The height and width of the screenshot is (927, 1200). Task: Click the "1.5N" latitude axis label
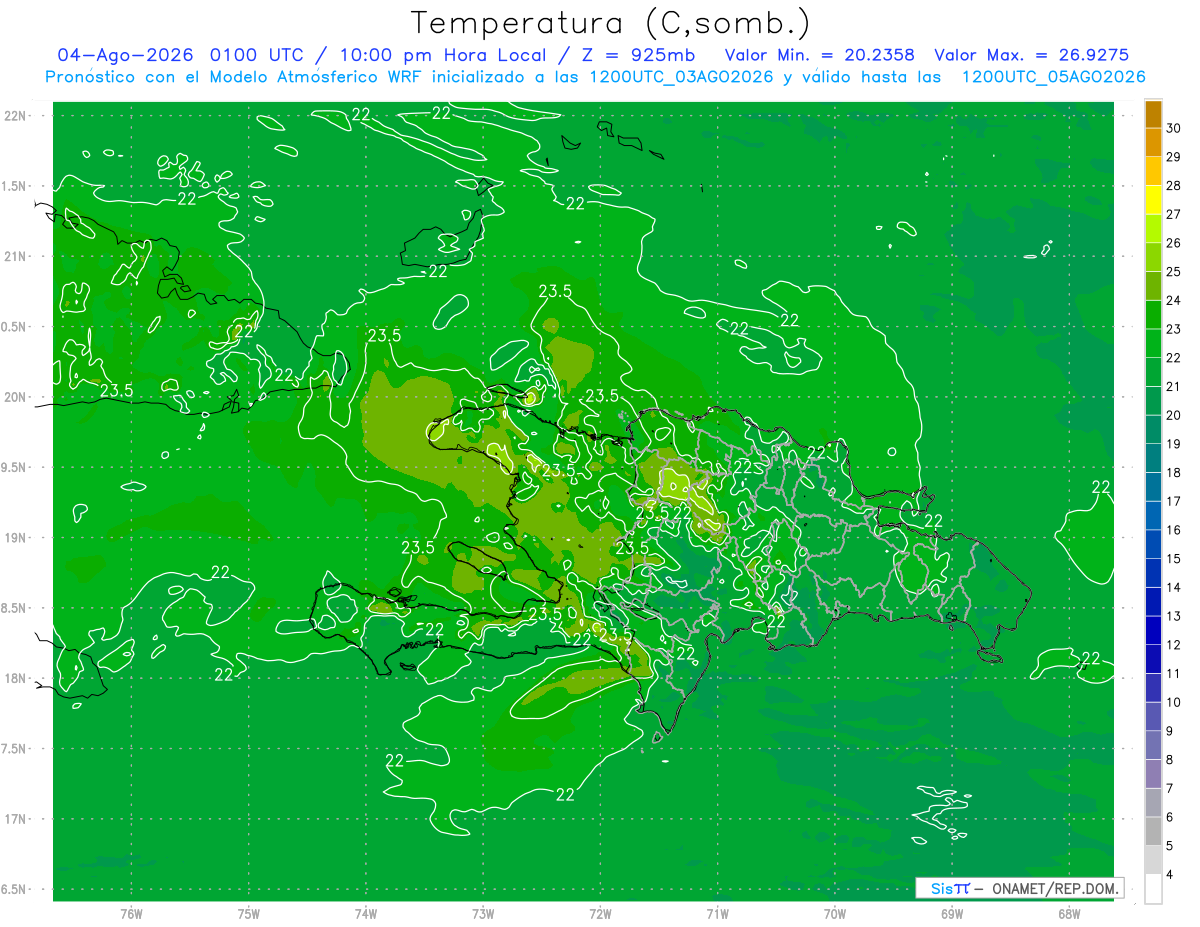point(15,186)
